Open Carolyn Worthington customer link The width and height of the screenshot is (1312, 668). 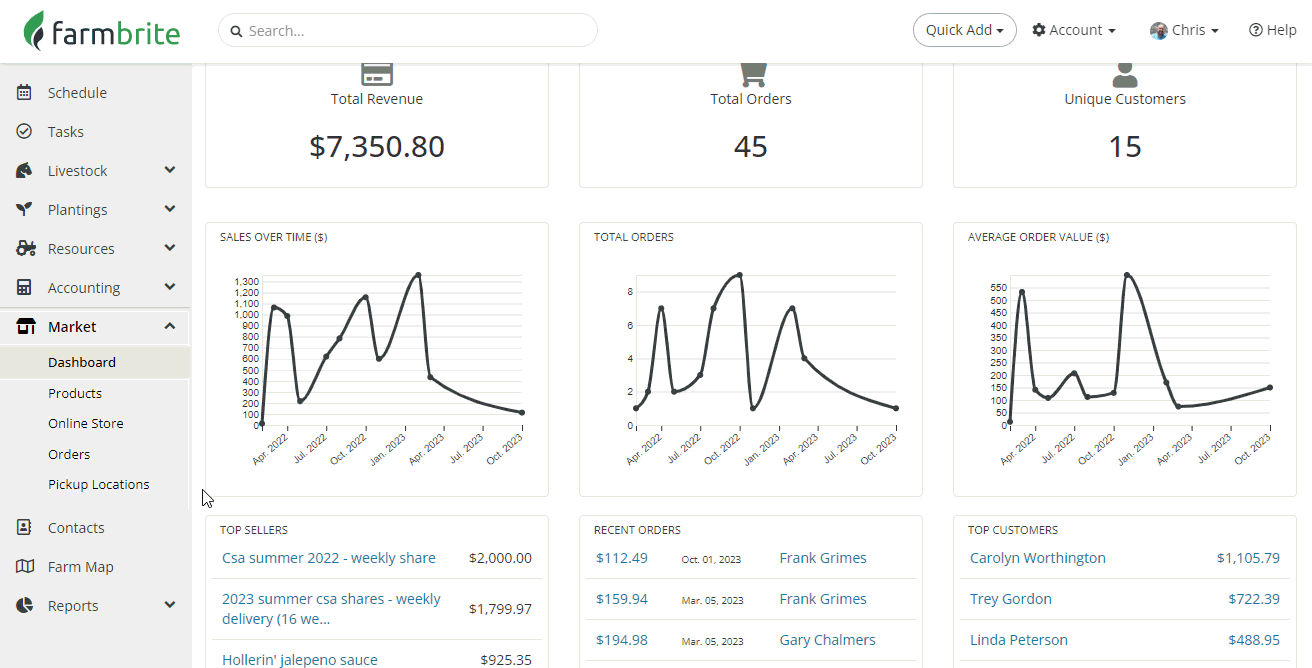coord(1037,558)
